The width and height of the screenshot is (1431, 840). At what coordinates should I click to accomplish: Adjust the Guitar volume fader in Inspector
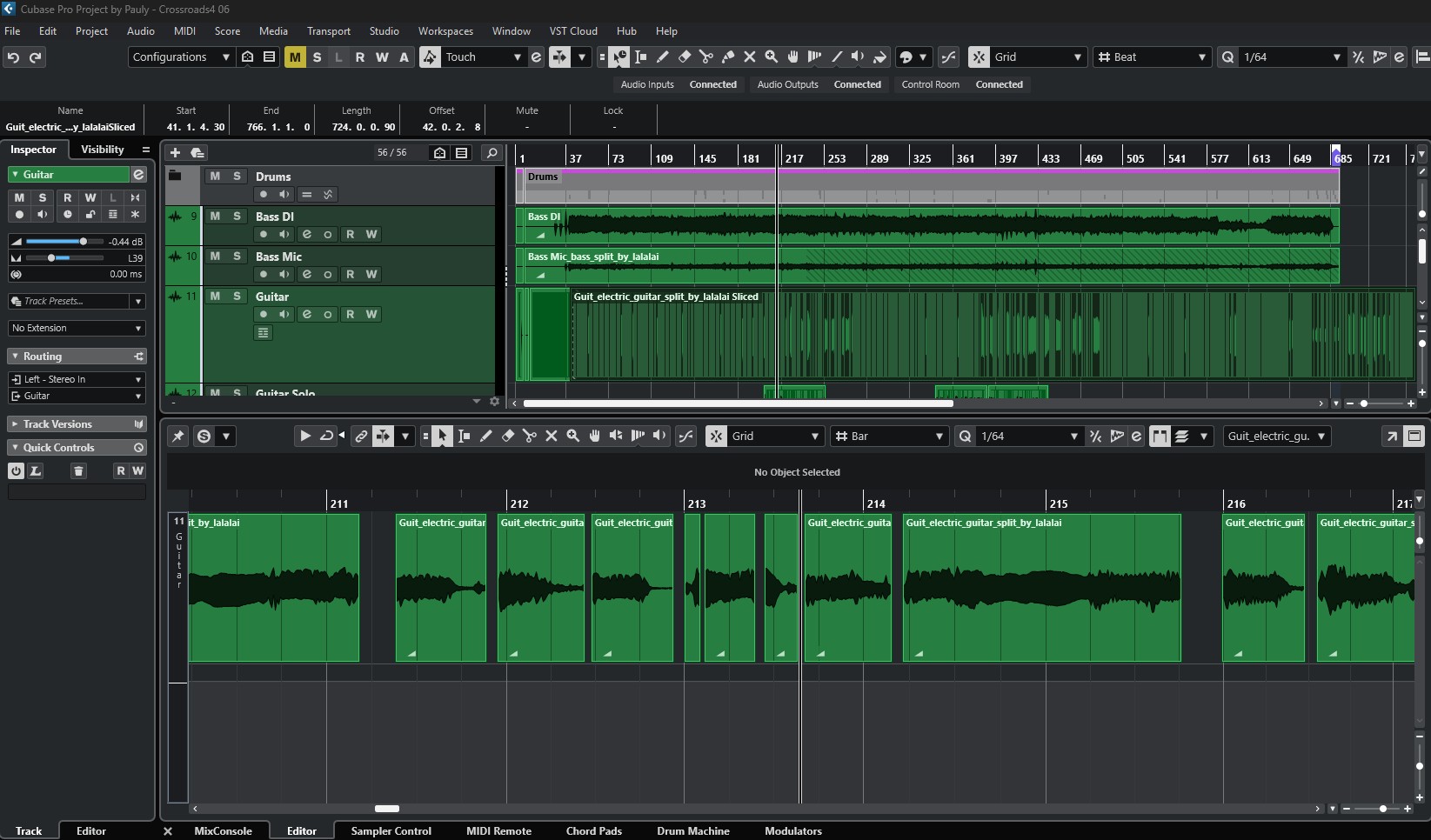point(64,241)
